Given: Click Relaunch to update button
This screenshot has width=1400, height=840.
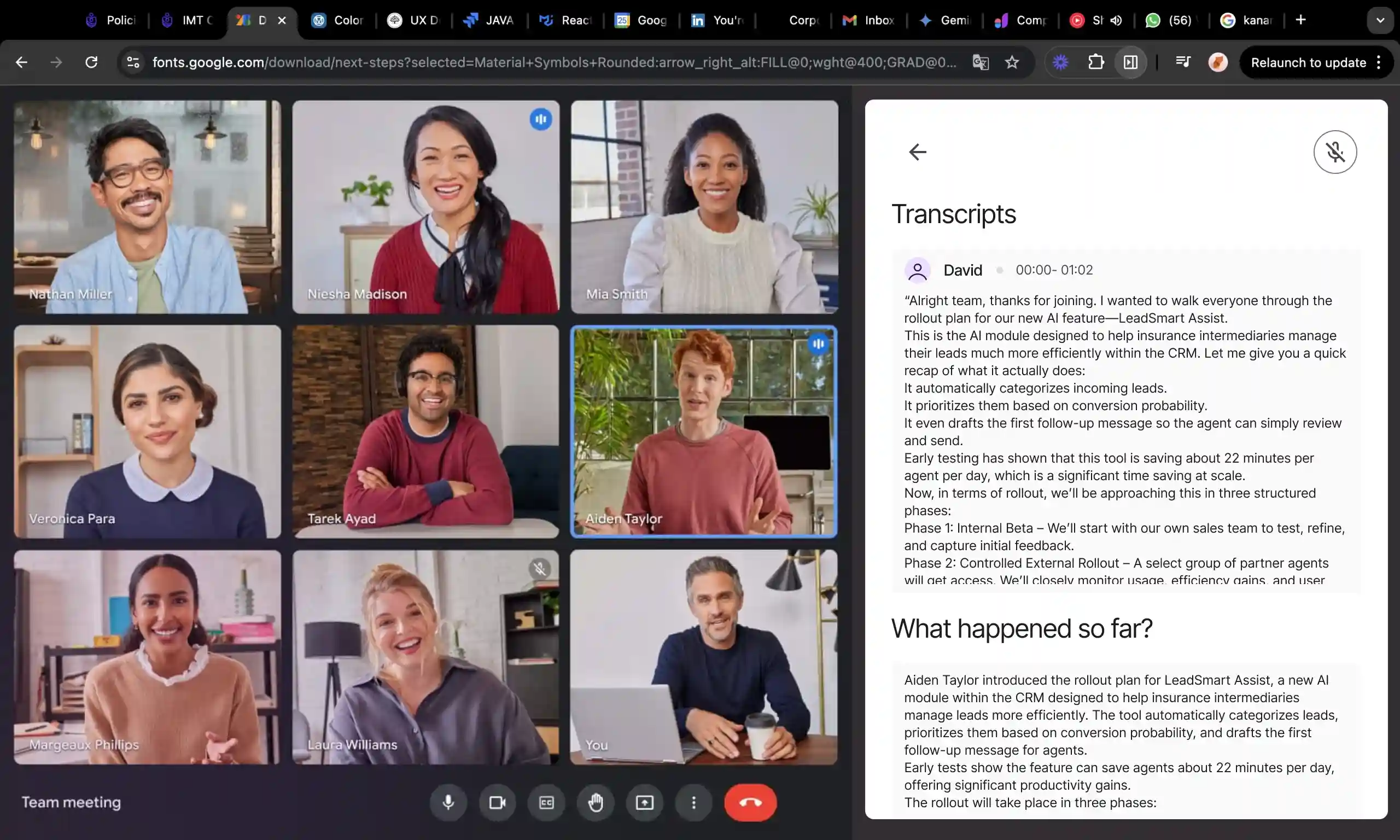Looking at the screenshot, I should pyautogui.click(x=1308, y=62).
